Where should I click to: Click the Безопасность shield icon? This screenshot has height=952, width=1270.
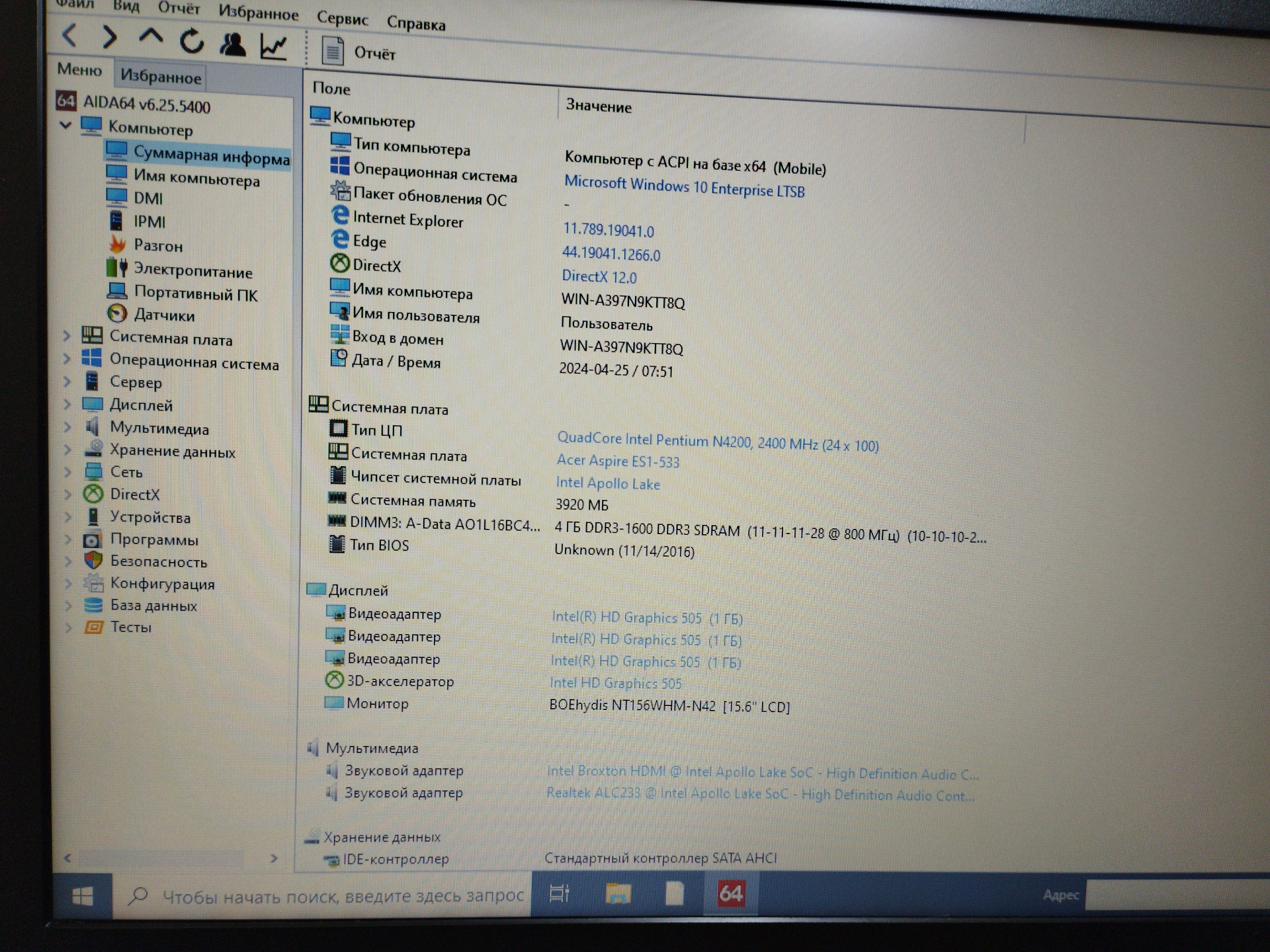click(x=93, y=561)
